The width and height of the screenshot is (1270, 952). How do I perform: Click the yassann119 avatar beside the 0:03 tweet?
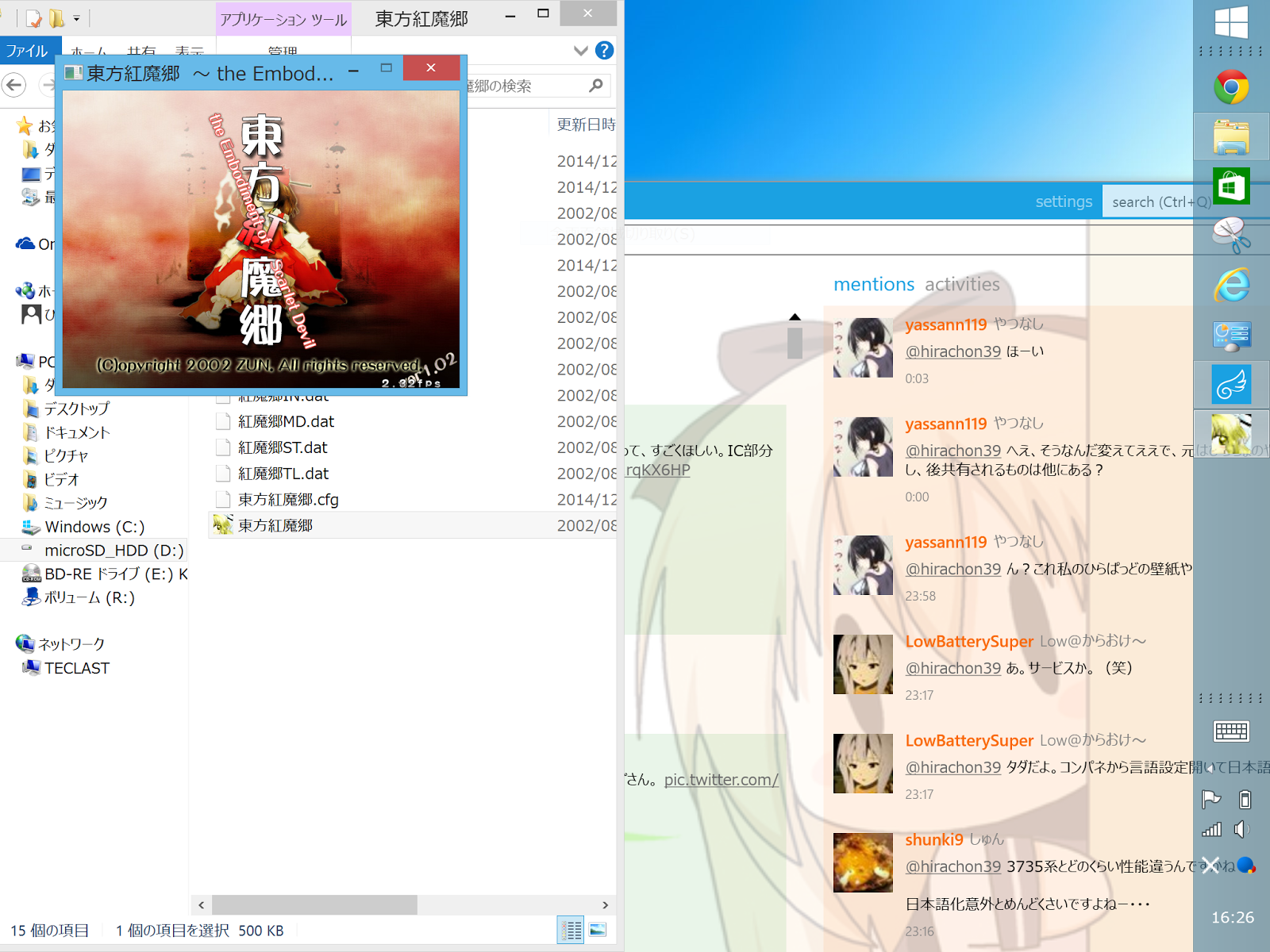[x=863, y=347]
